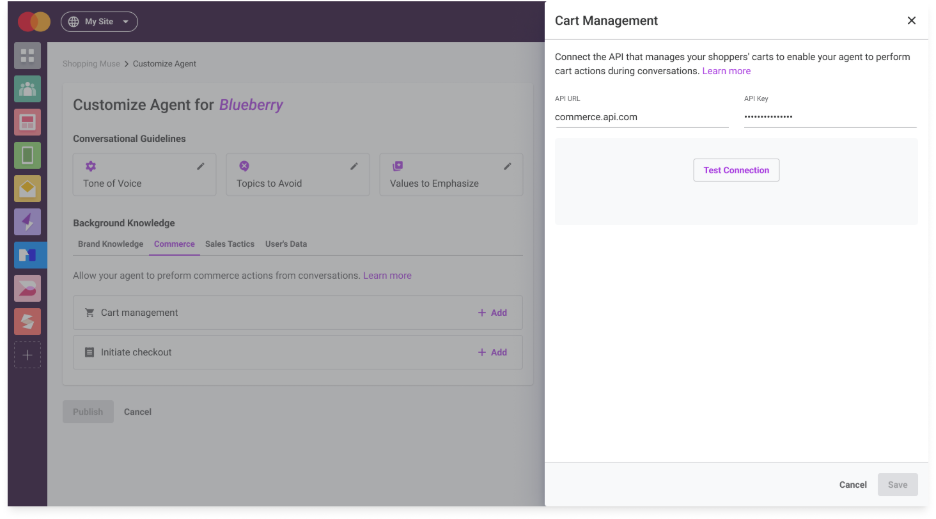Screen dimensions: 936x519
Task: Add Initiate checkout action
Action: 492,352
